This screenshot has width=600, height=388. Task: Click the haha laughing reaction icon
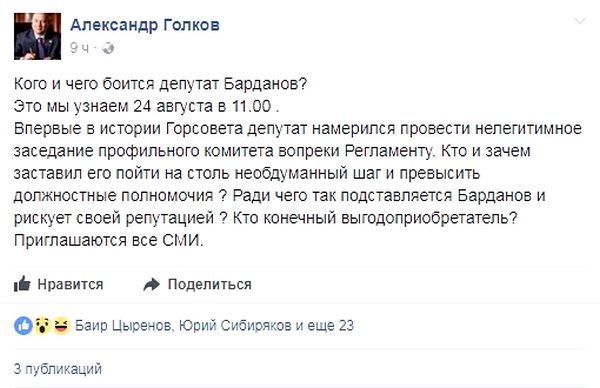pos(61,326)
